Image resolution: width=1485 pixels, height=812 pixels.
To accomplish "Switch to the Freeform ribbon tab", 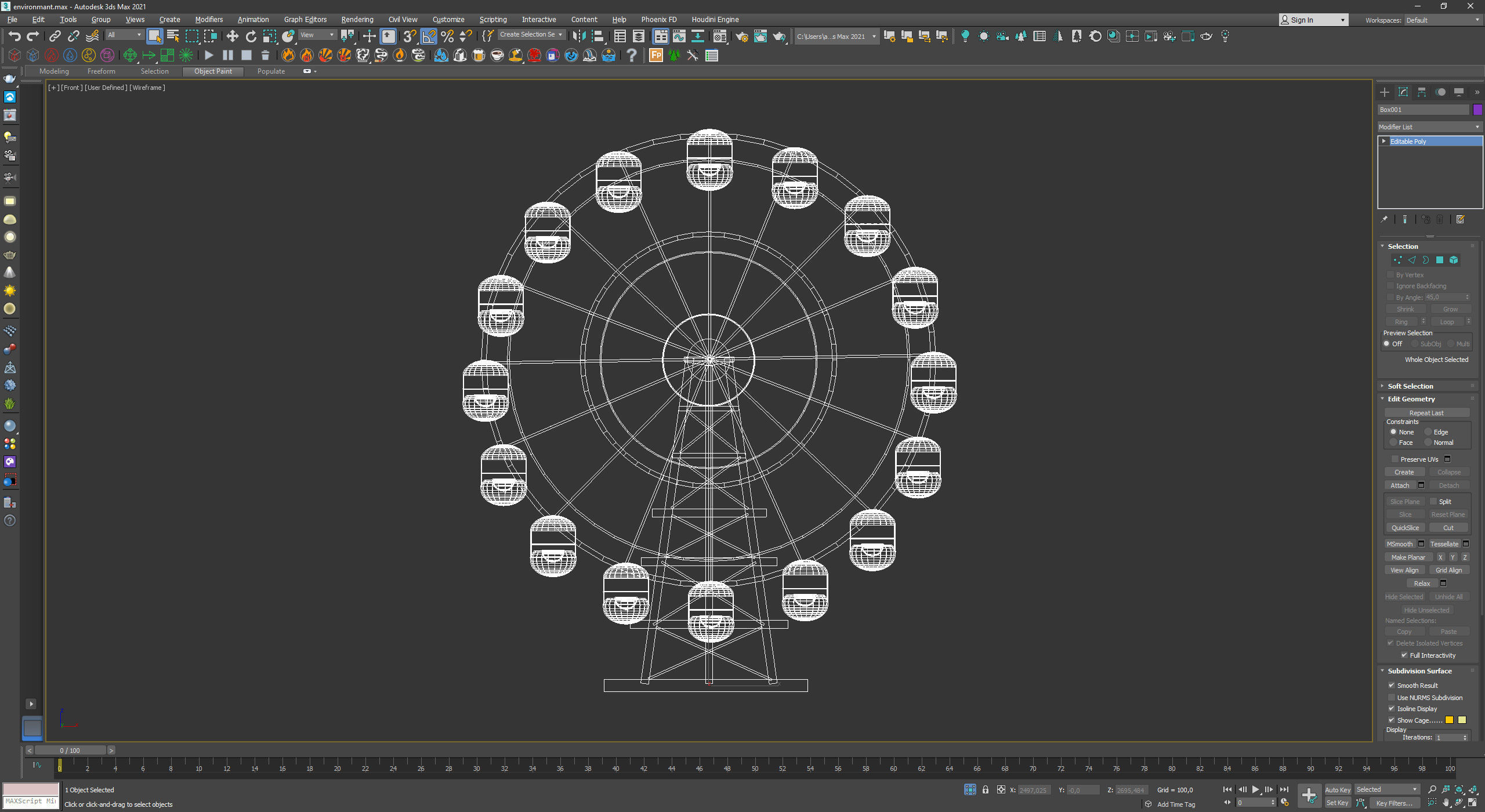I will click(101, 71).
